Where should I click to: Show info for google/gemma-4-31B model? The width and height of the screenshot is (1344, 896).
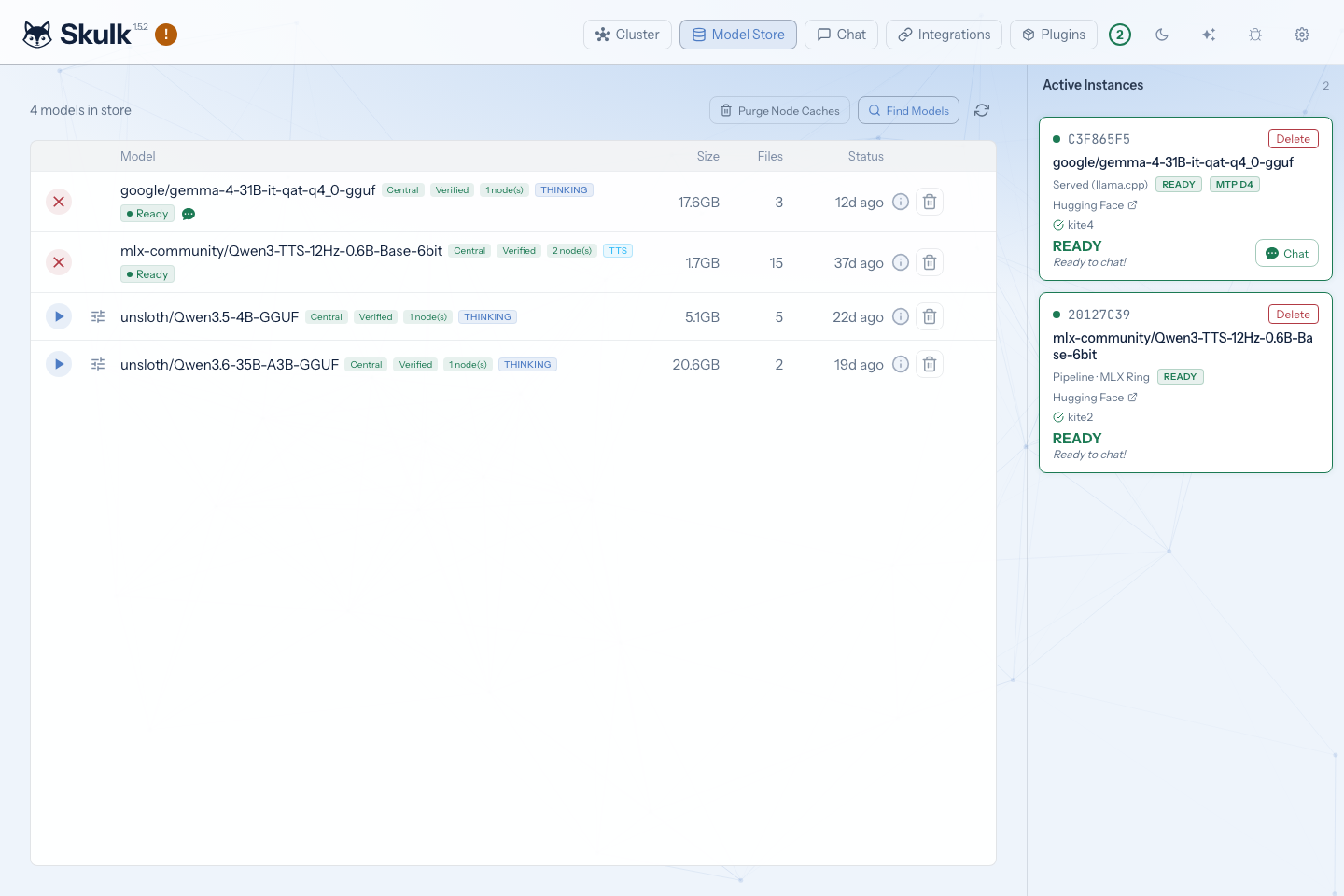click(x=901, y=202)
